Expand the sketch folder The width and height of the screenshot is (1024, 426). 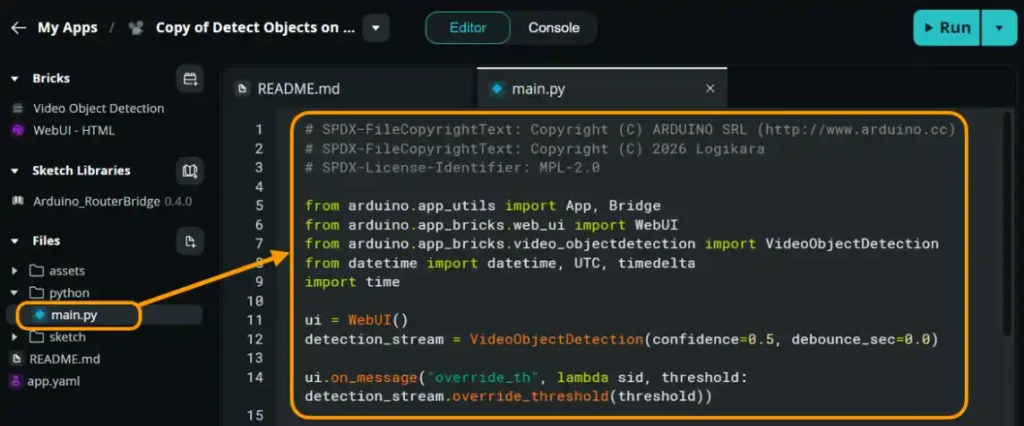click(x=14, y=337)
